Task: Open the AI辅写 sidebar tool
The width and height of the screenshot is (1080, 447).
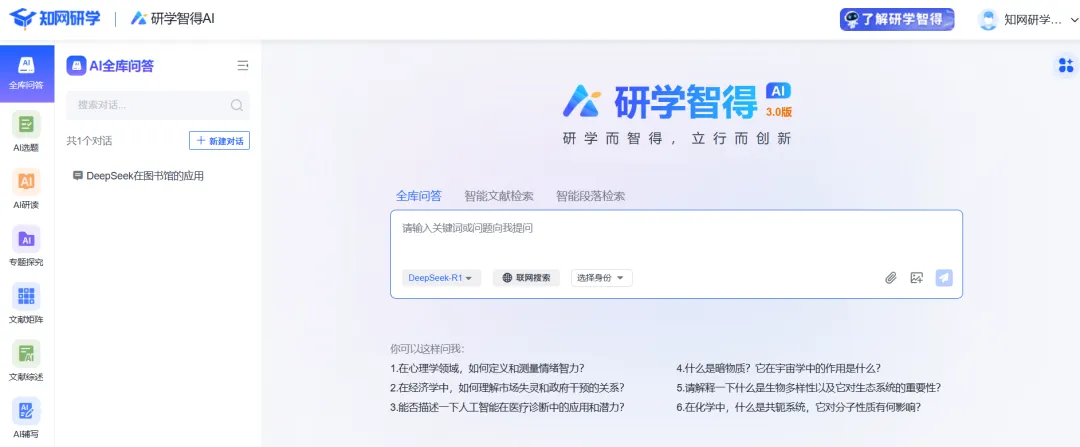Action: (x=26, y=418)
